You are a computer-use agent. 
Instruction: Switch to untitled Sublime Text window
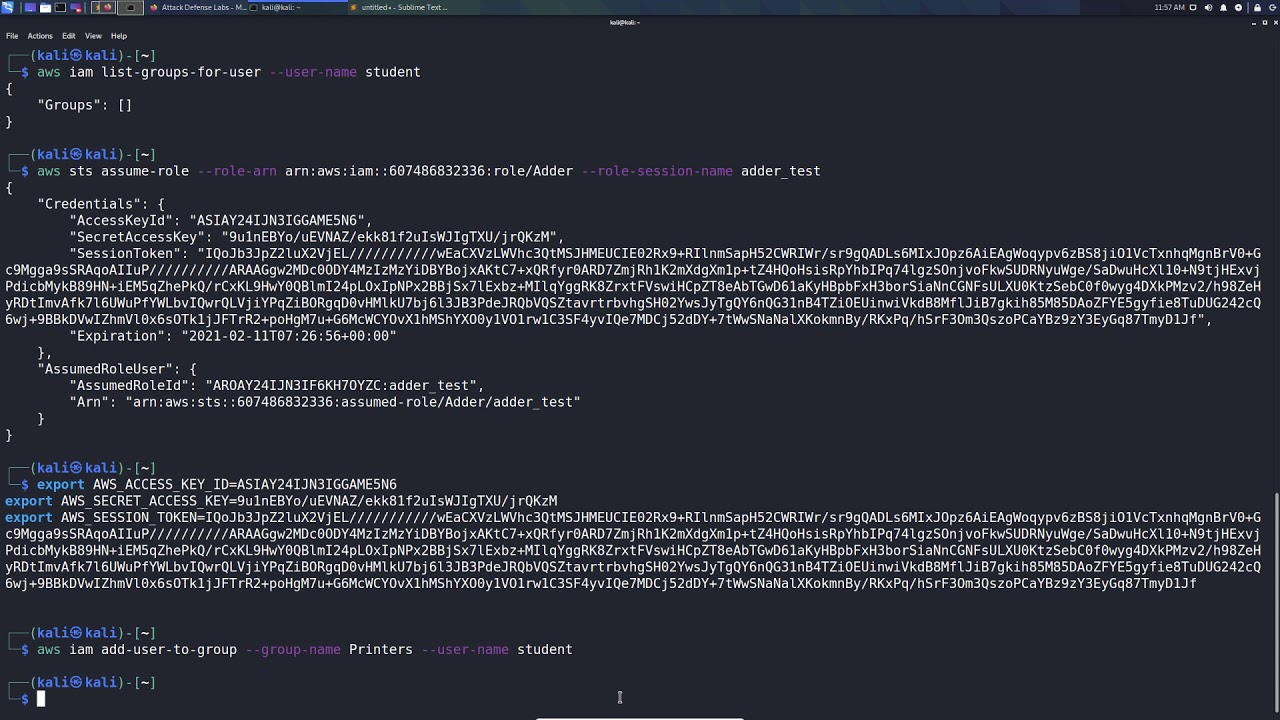[x=399, y=7]
